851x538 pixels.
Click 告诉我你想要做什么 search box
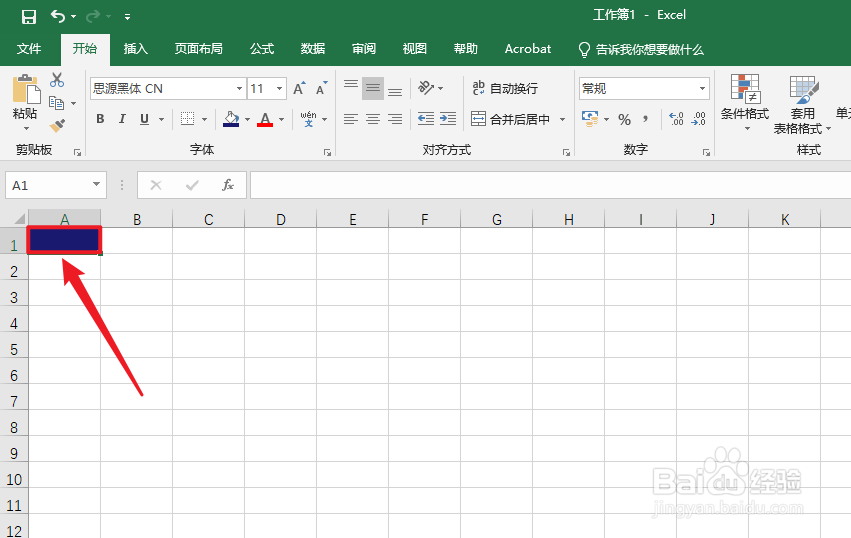640,49
